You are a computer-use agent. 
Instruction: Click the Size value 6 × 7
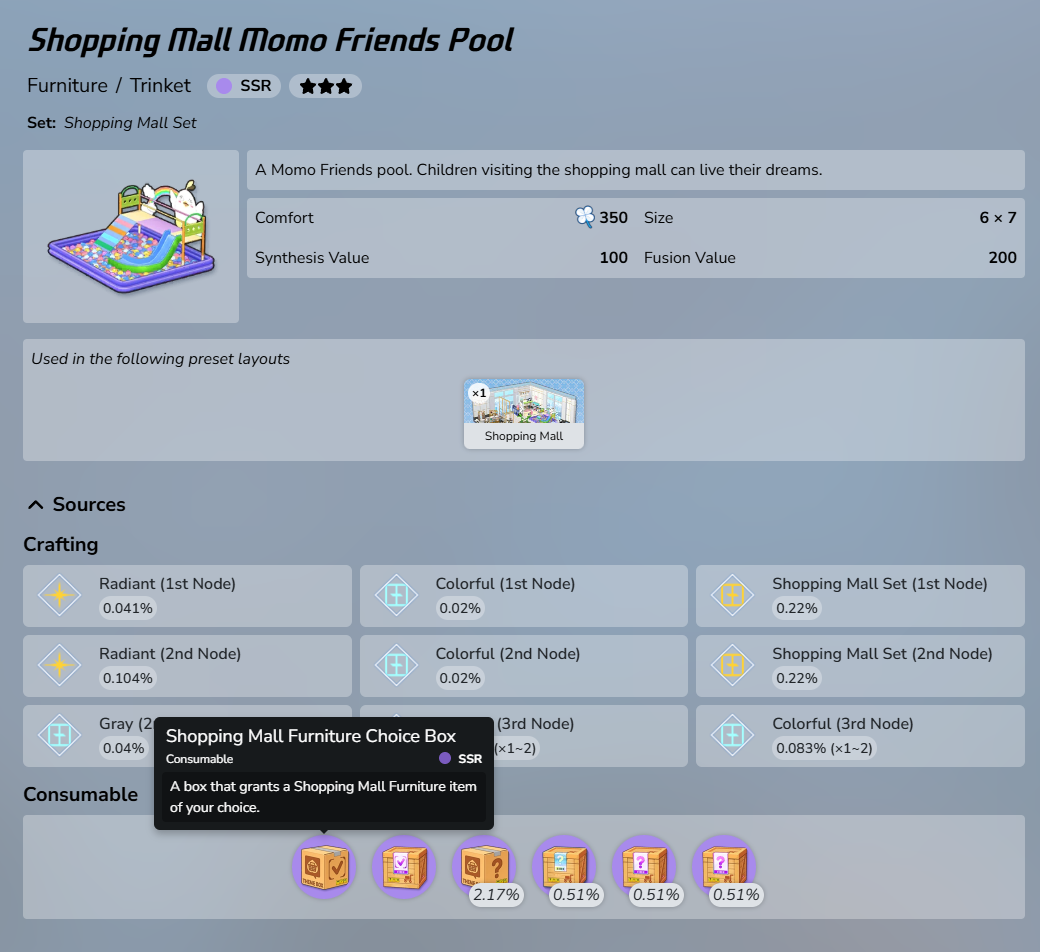[x=998, y=218]
